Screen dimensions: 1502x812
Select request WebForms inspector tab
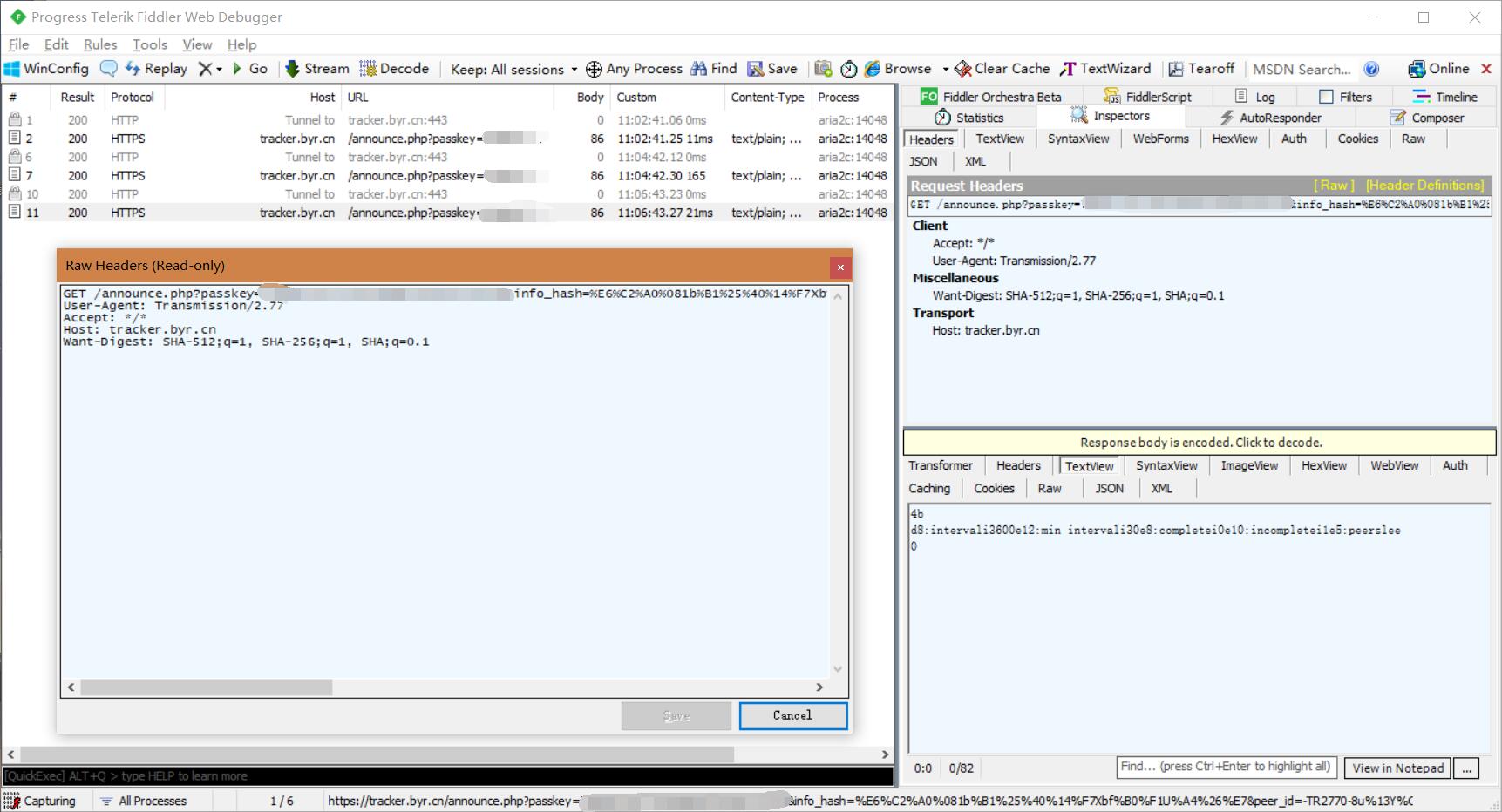click(1160, 139)
